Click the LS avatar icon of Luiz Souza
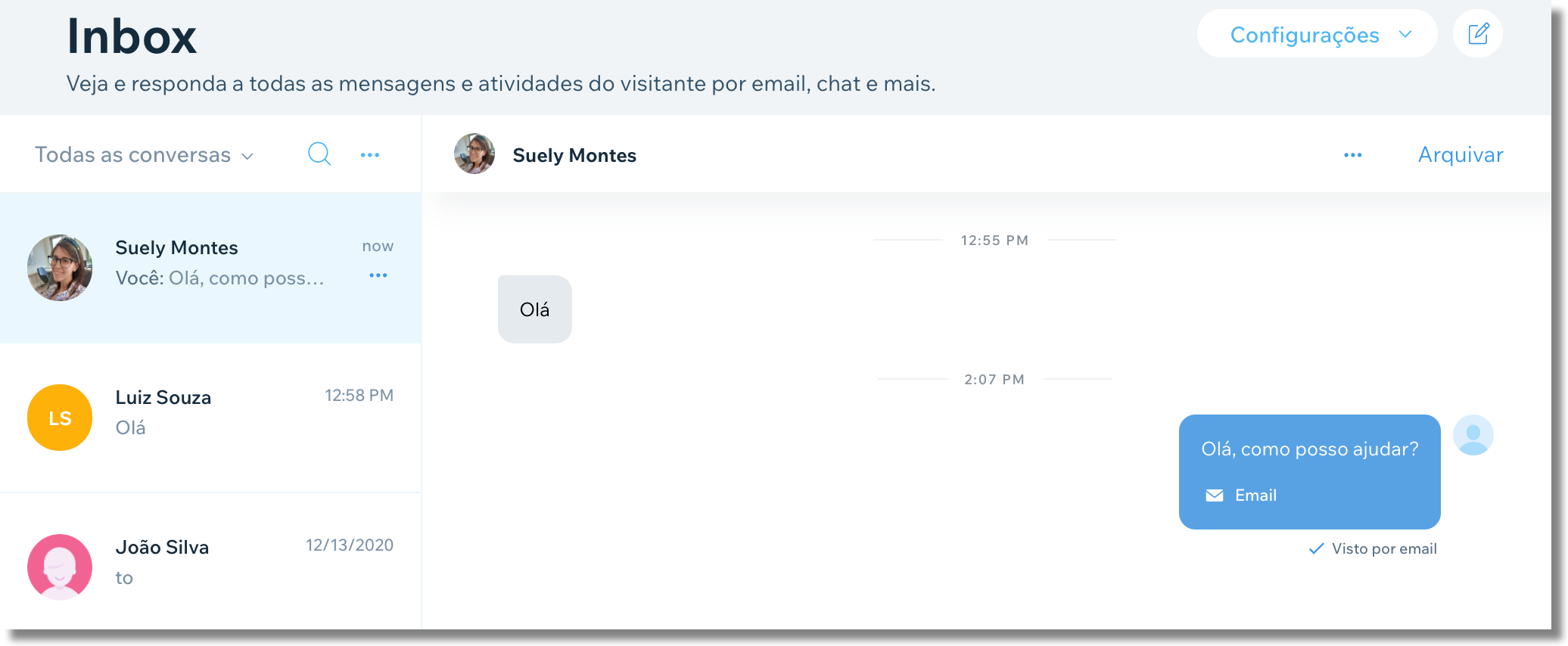Viewport: 1568px width, 646px height. coord(60,417)
